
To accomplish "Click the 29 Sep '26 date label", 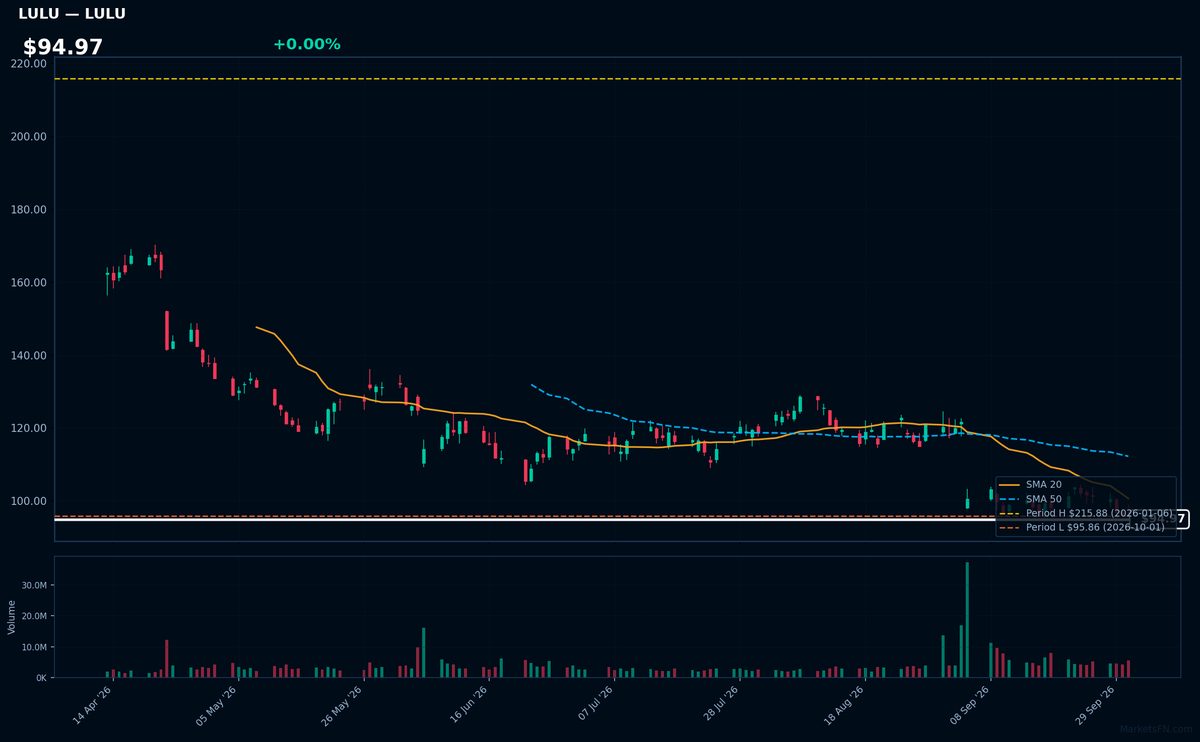I will (1096, 705).
